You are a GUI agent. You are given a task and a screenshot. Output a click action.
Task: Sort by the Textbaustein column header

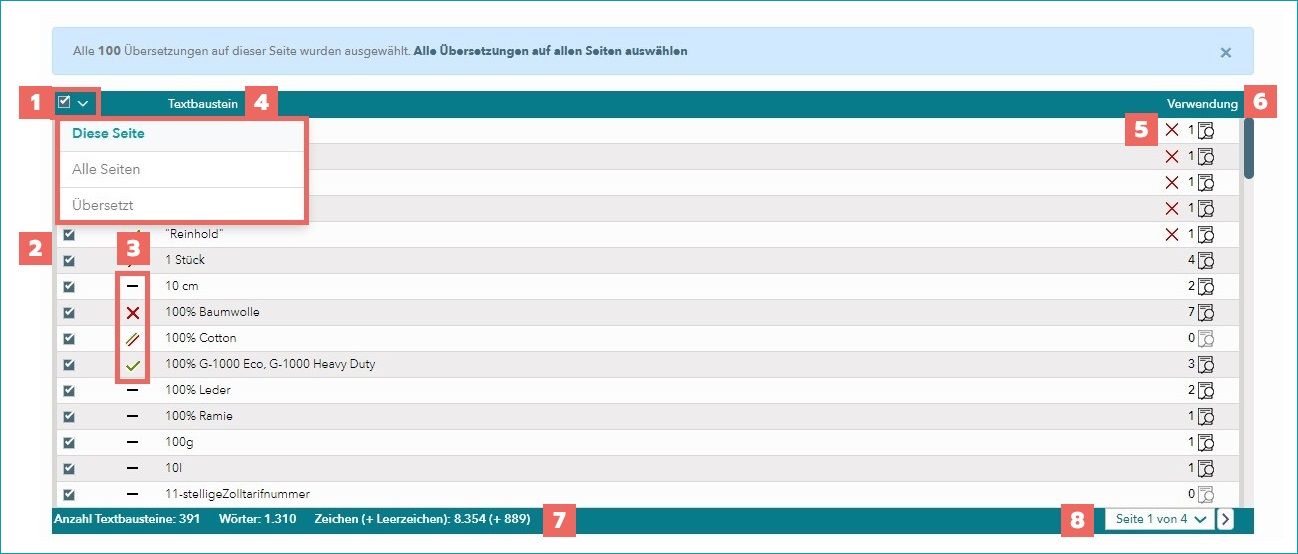pyautogui.click(x=203, y=103)
